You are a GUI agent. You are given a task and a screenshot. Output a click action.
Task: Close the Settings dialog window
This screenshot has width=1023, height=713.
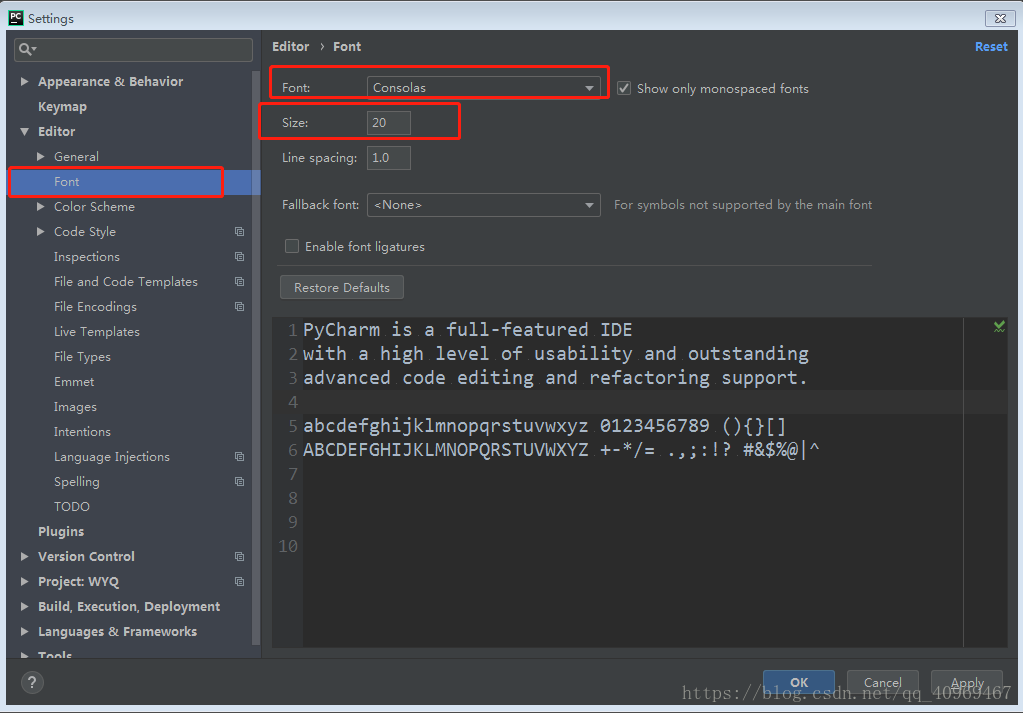(1000, 18)
